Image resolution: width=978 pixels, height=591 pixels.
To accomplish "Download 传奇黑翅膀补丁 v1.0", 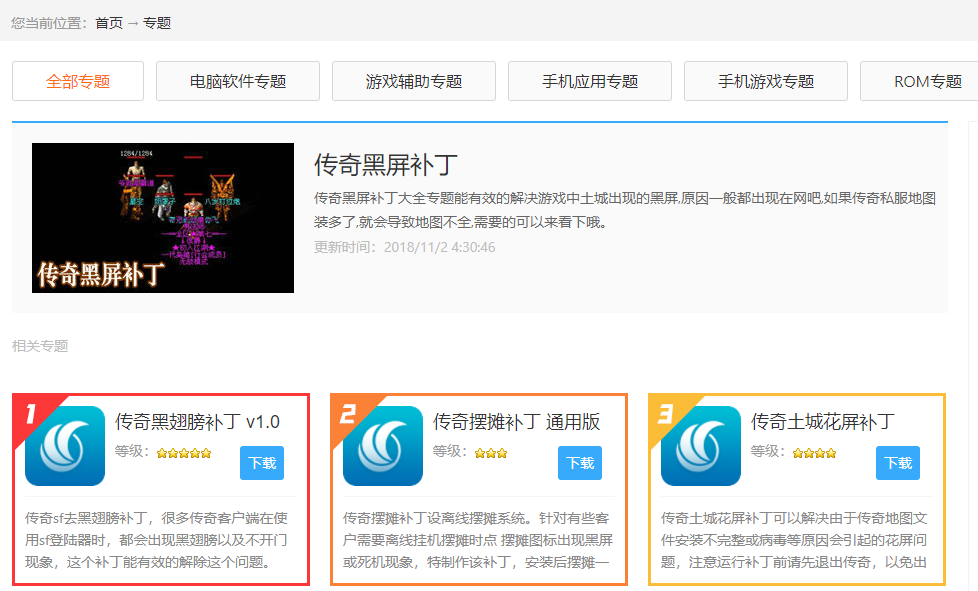I will point(262,463).
